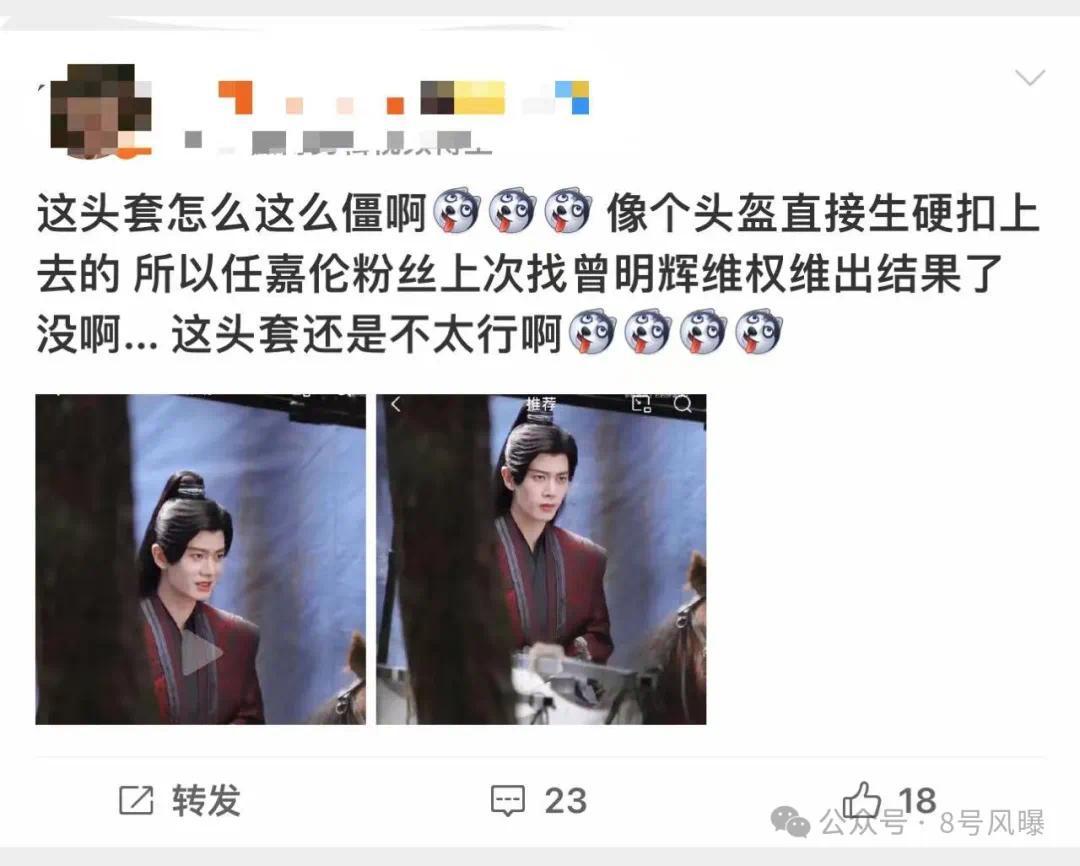Select 推荐 tab inside second image

point(541,404)
